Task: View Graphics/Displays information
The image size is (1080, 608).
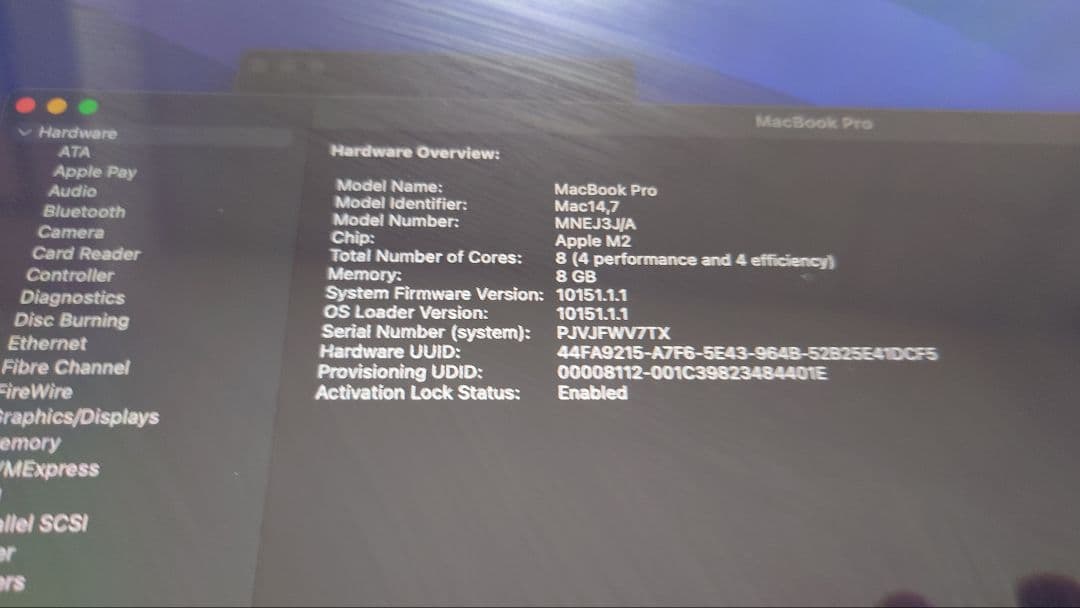Action: click(78, 419)
